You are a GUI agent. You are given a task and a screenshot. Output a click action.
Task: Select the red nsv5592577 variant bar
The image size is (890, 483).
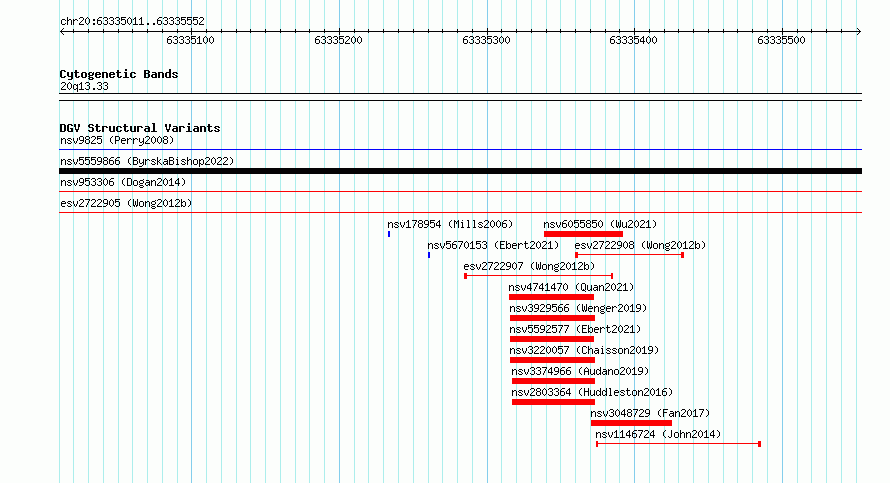coord(552,339)
